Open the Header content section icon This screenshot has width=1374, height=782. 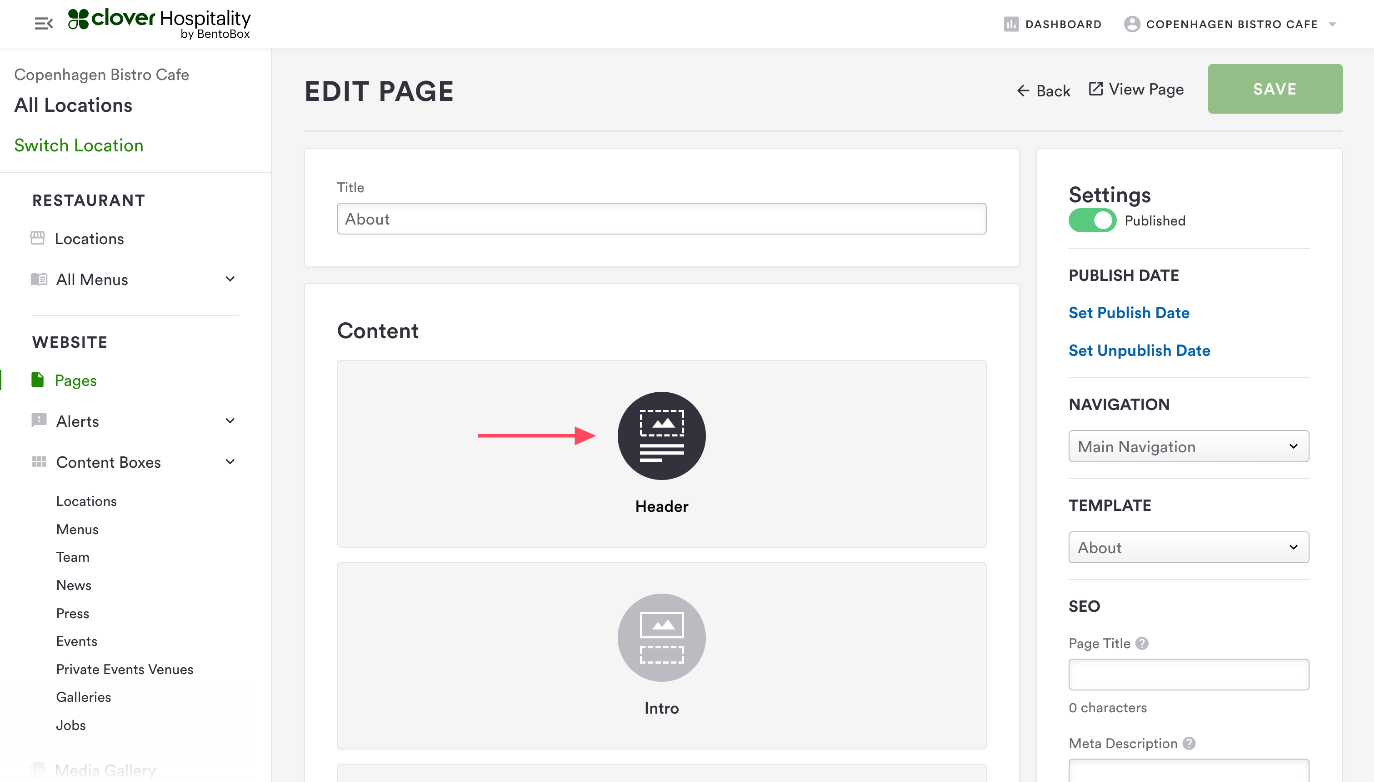click(x=662, y=436)
